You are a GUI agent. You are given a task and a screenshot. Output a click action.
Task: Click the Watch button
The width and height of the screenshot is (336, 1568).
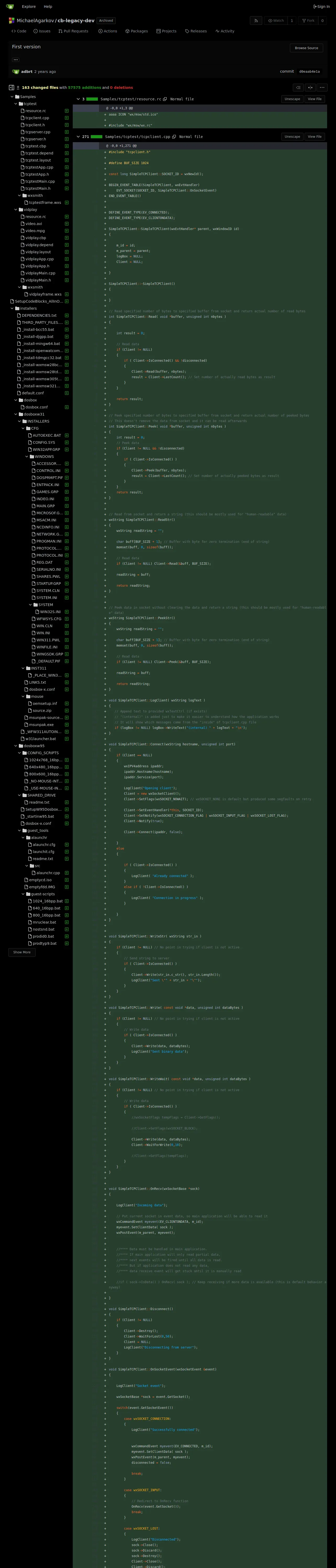[276, 21]
